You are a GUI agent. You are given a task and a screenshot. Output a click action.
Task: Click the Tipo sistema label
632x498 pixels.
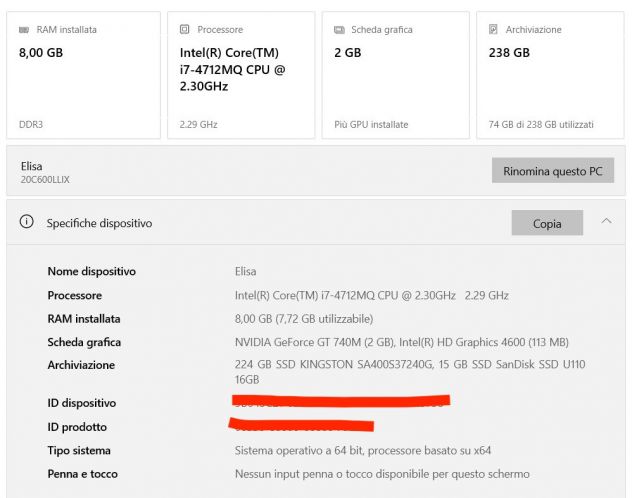click(x=79, y=450)
